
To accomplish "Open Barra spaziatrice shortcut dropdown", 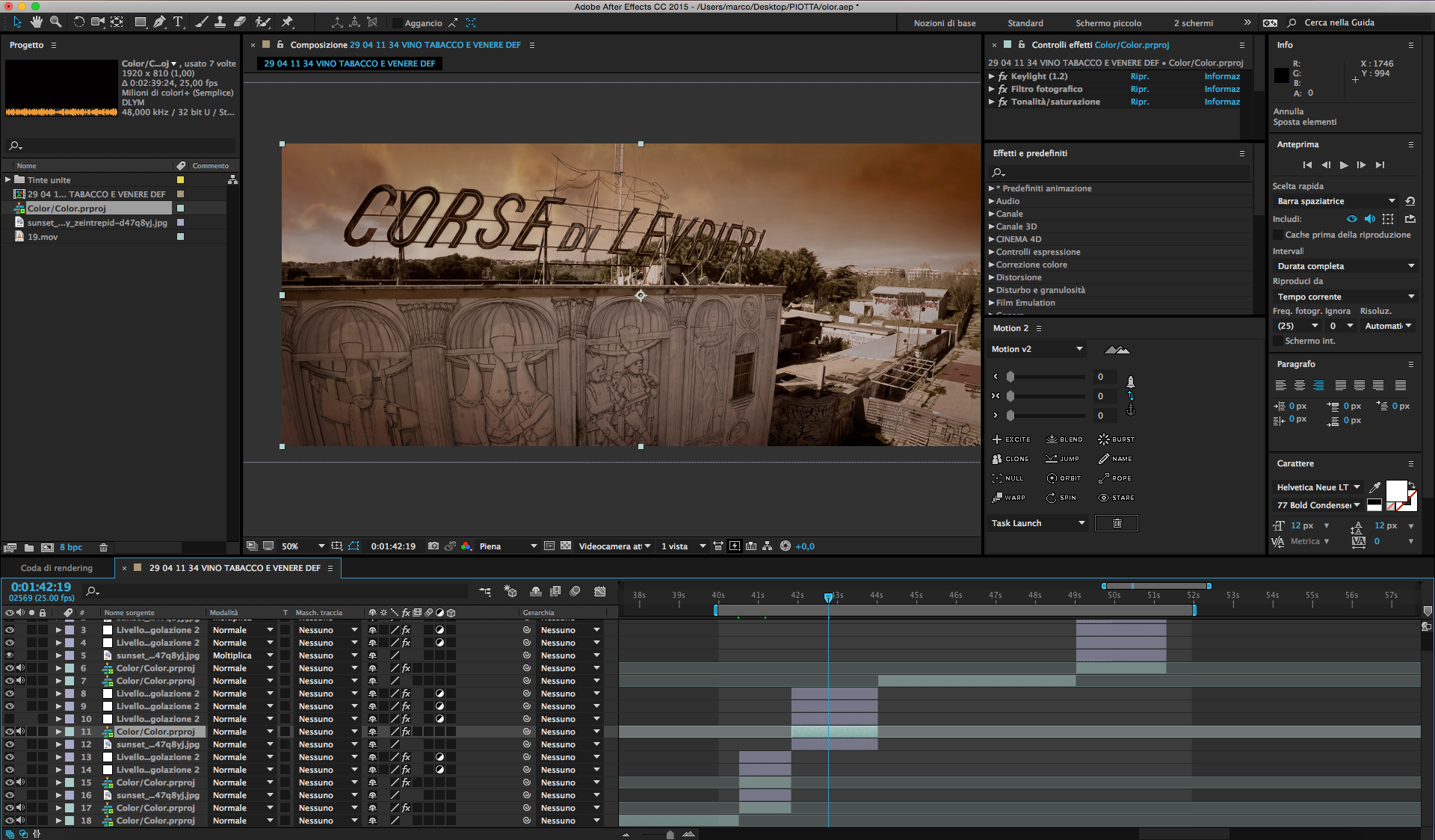I will click(1336, 201).
